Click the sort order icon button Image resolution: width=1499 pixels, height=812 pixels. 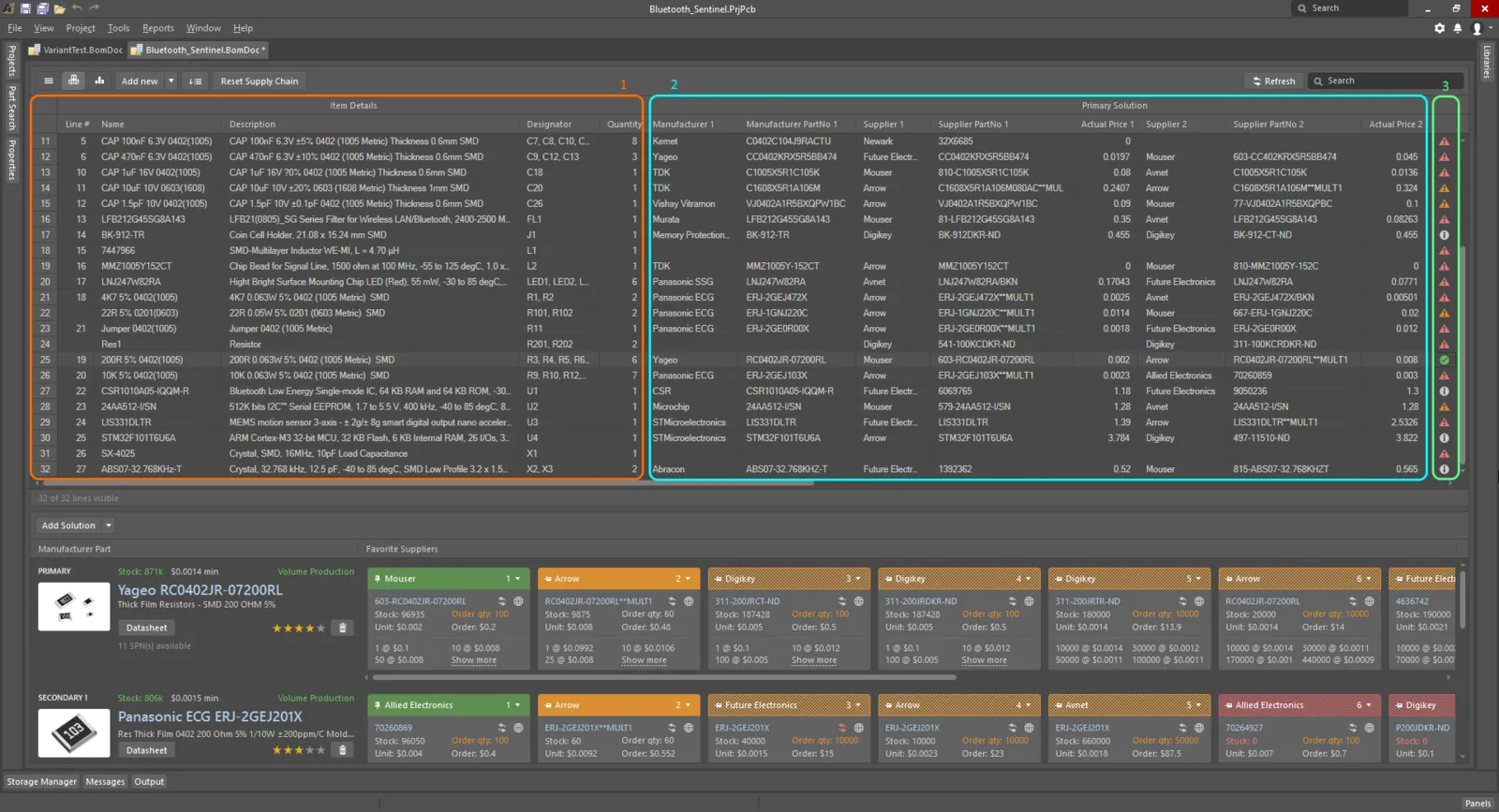tap(195, 81)
